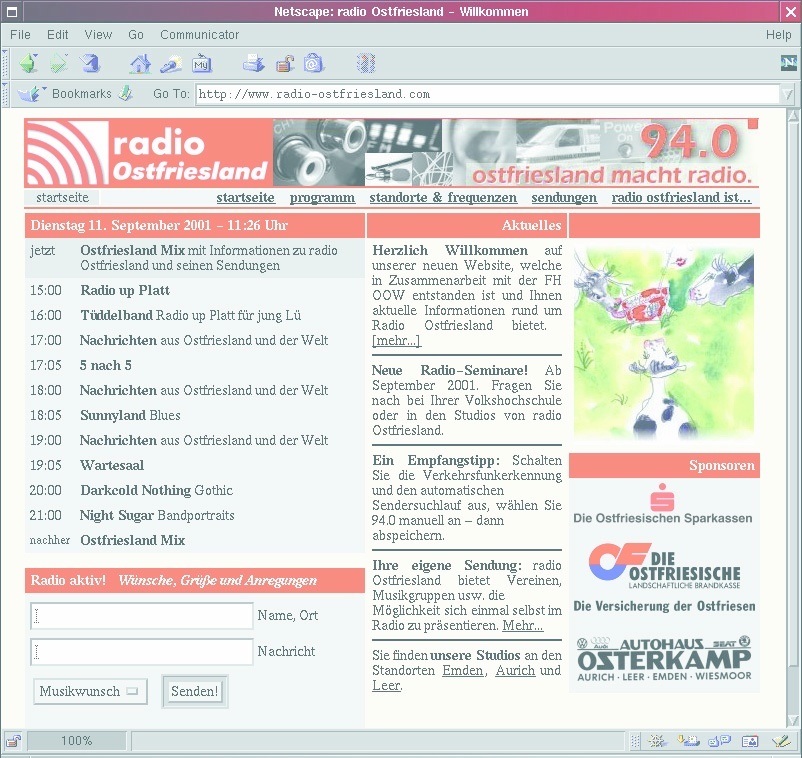Open the Musikwunsch dropdown
This screenshot has width=802, height=758.
(91, 691)
